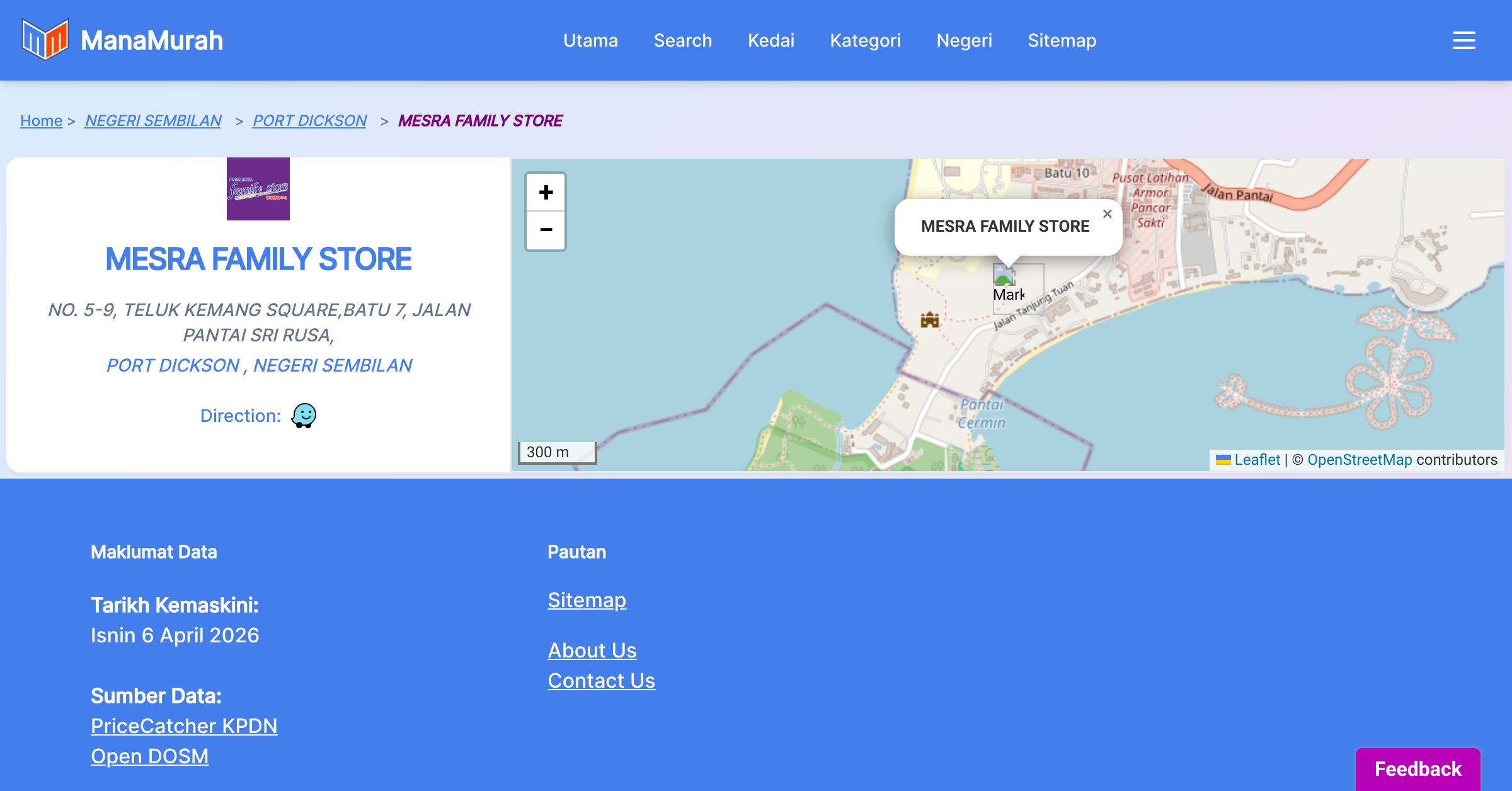Go to the Kedai page
This screenshot has width=1512, height=791.
click(770, 40)
